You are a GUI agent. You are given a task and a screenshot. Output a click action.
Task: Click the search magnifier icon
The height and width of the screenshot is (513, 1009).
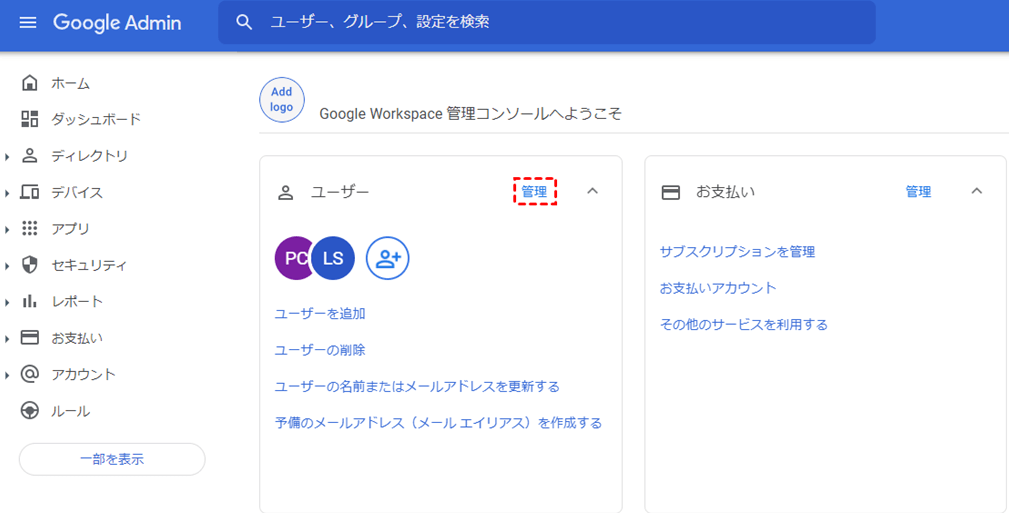click(x=244, y=23)
